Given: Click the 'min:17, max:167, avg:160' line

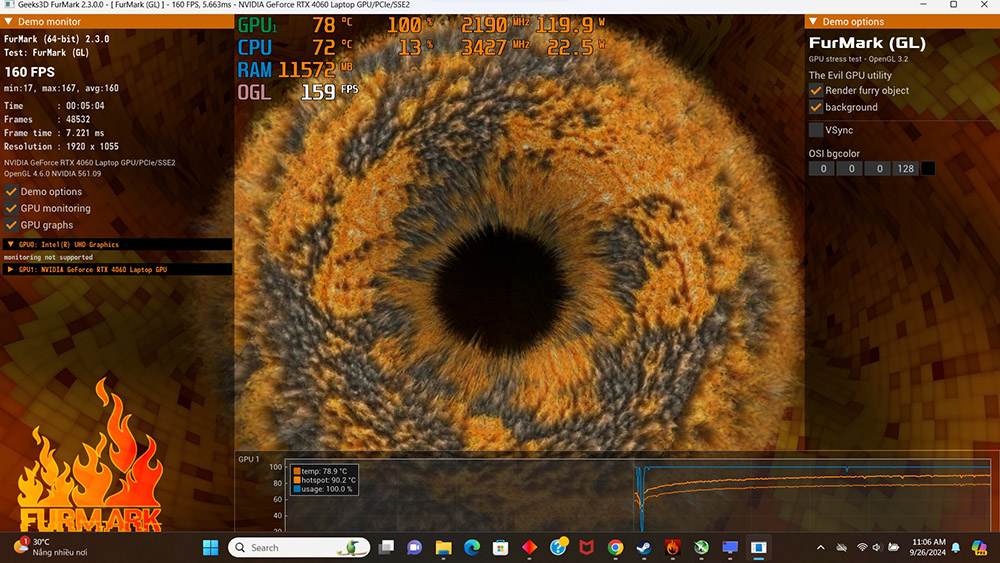Looking at the screenshot, I should click(61, 88).
